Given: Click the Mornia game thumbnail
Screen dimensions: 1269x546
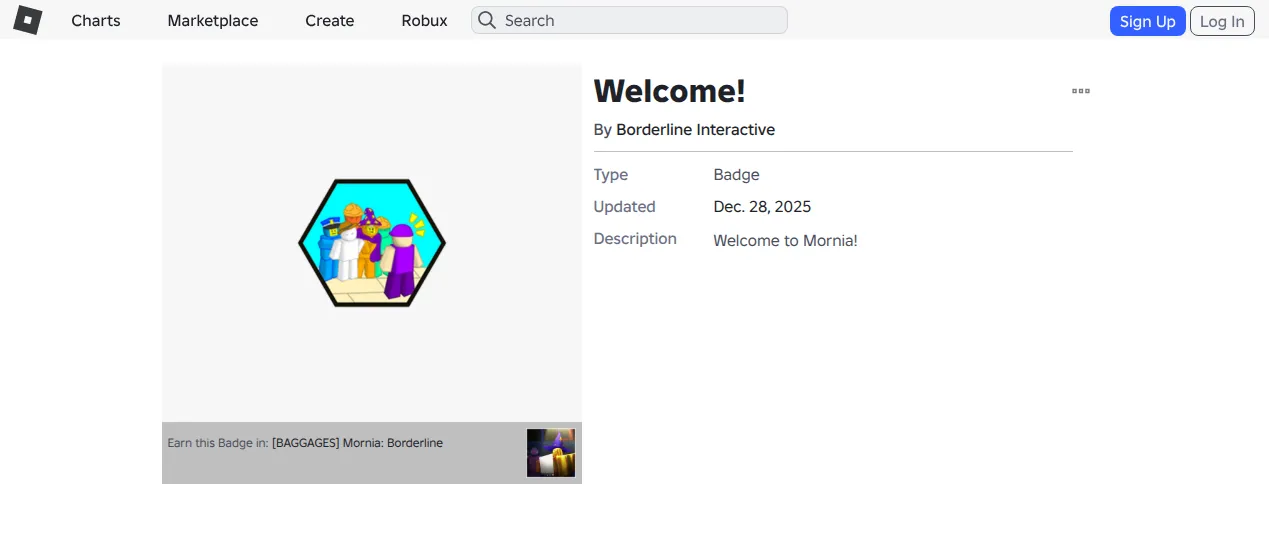Looking at the screenshot, I should tap(551, 453).
